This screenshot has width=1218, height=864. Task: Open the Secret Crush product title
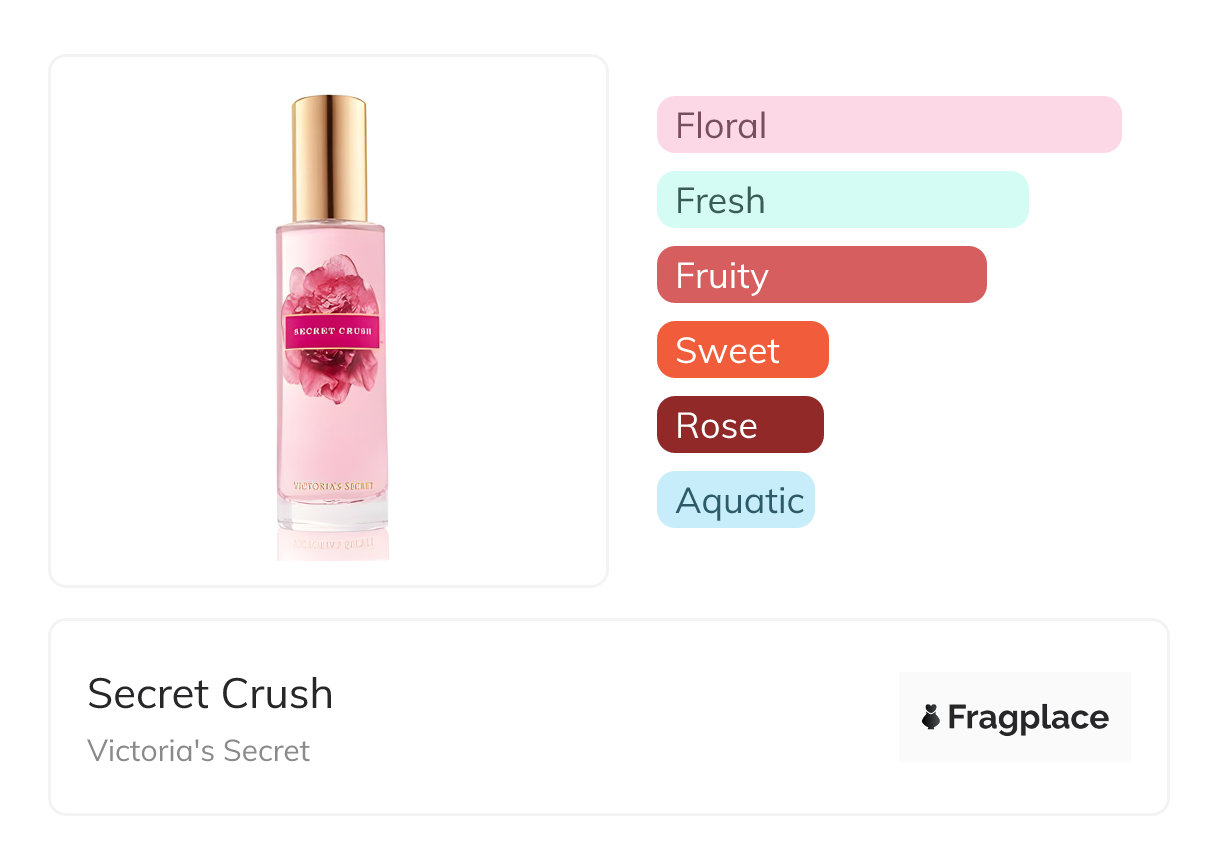210,693
